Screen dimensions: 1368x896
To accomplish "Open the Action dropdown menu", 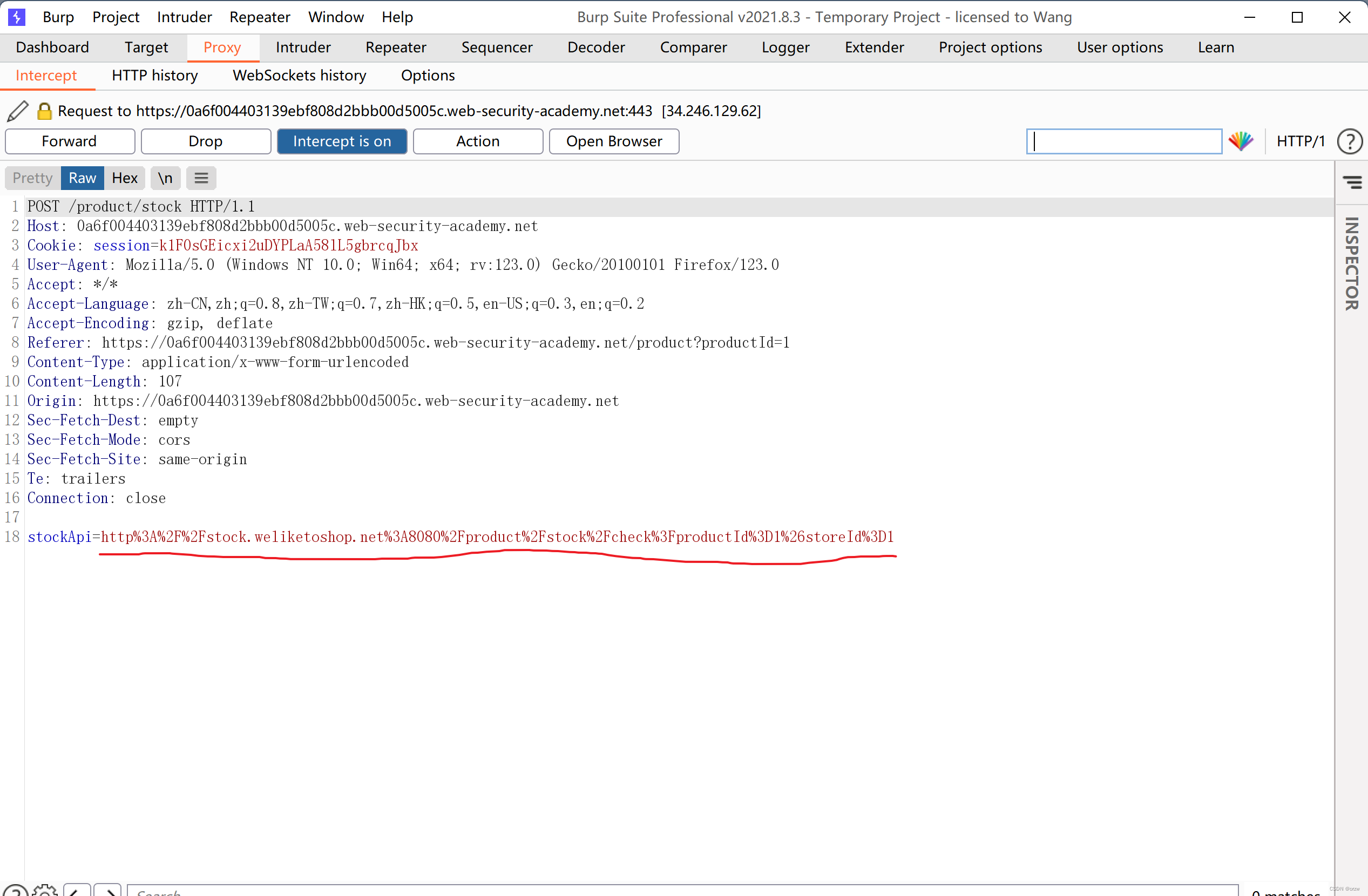I will click(477, 141).
